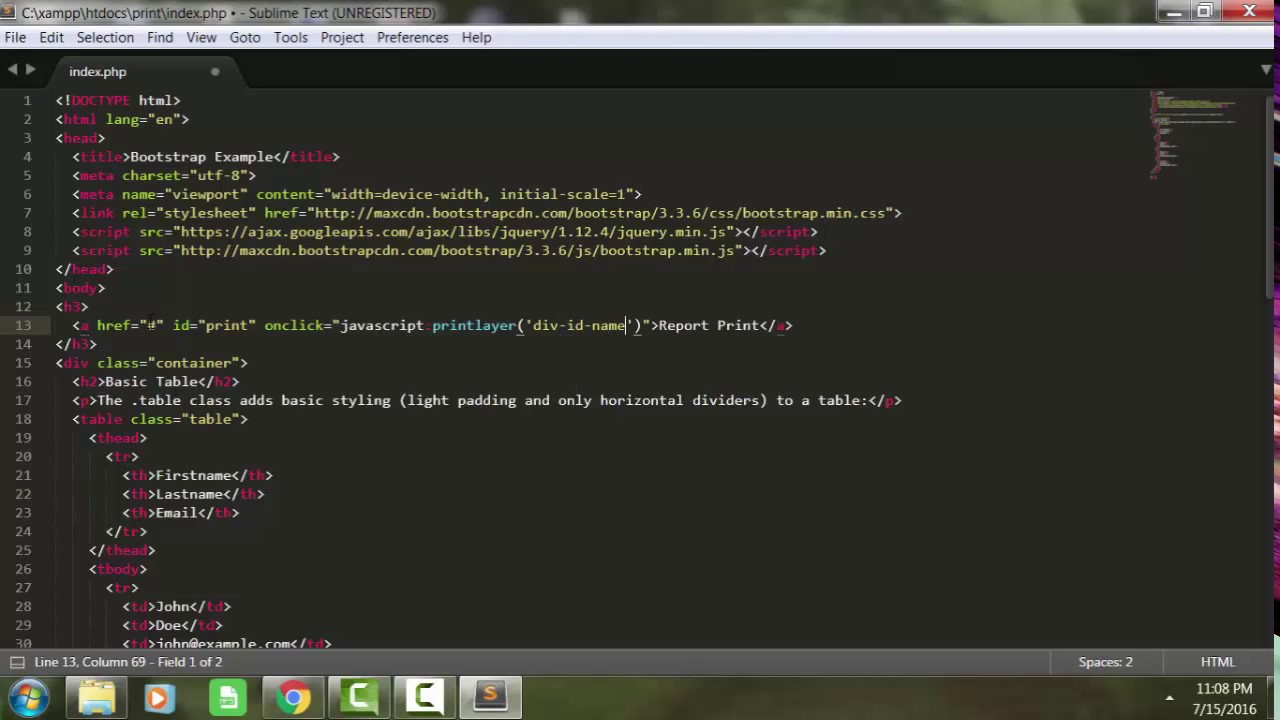
Task: Show hidden system tray icons
Action: (x=1169, y=698)
